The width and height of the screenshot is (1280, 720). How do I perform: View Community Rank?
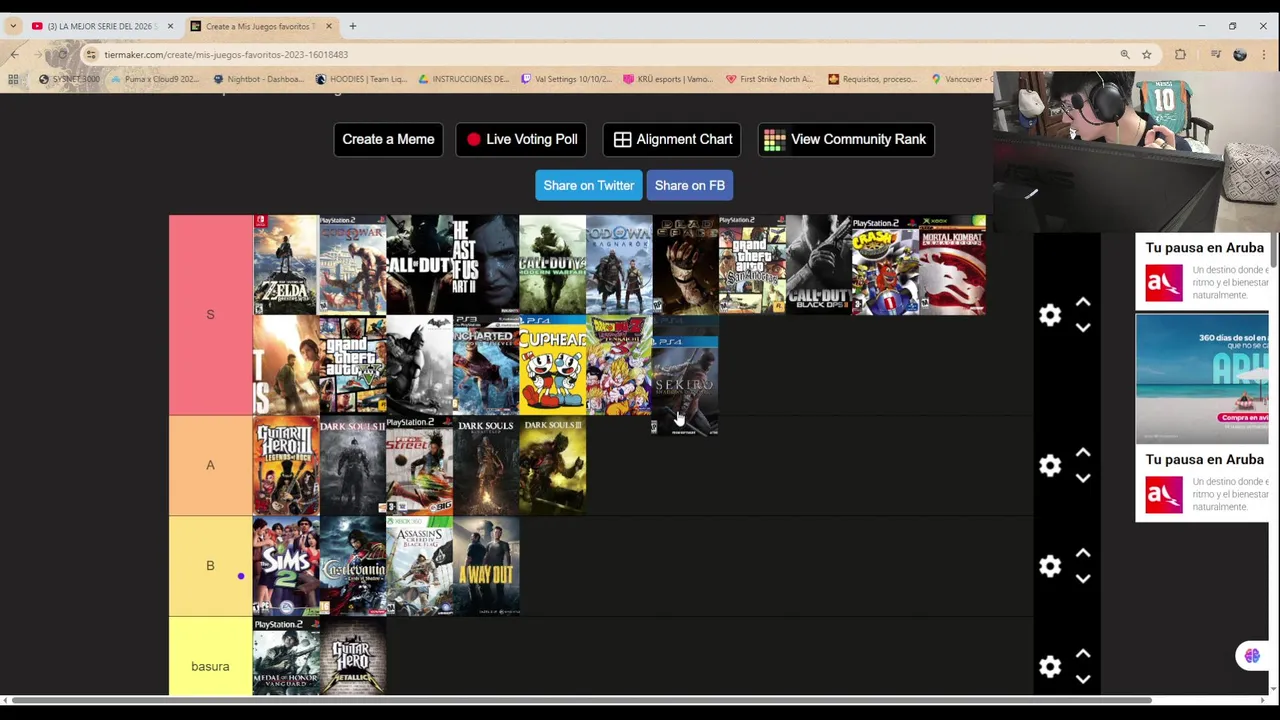pyautogui.click(x=846, y=139)
